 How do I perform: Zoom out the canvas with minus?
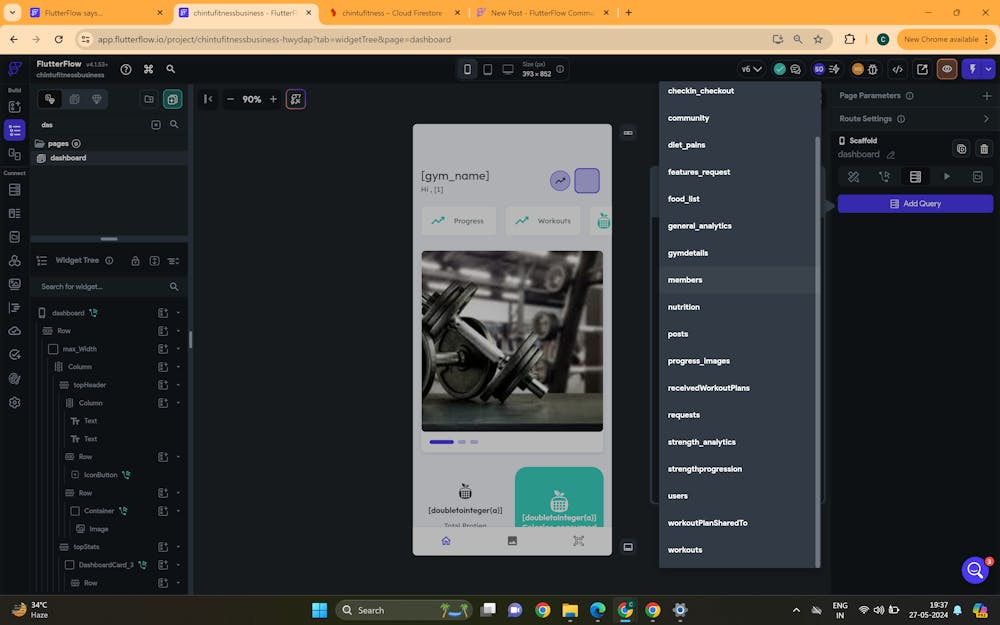[230, 99]
